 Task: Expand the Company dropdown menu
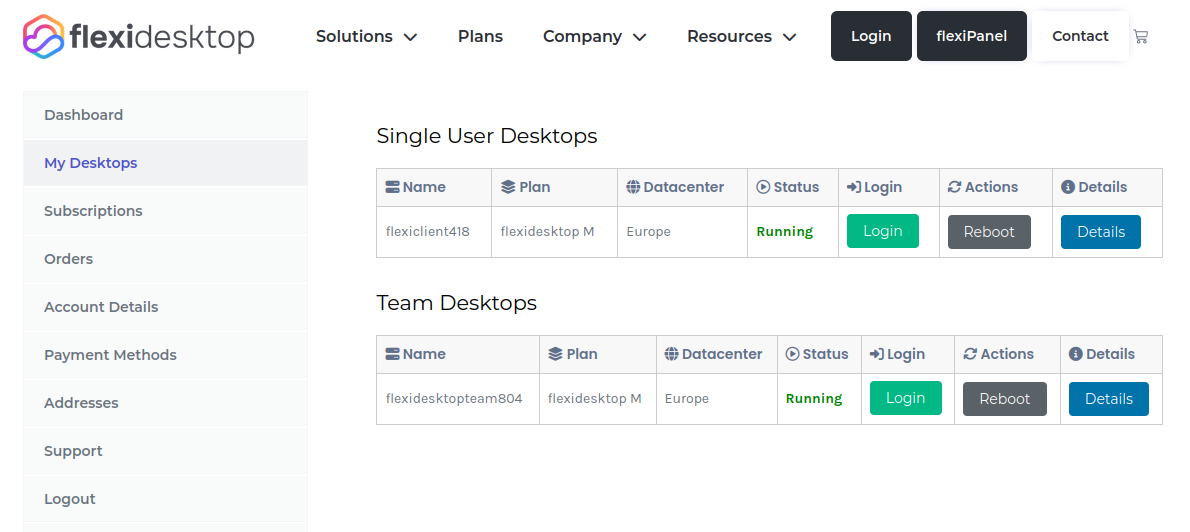(x=594, y=37)
